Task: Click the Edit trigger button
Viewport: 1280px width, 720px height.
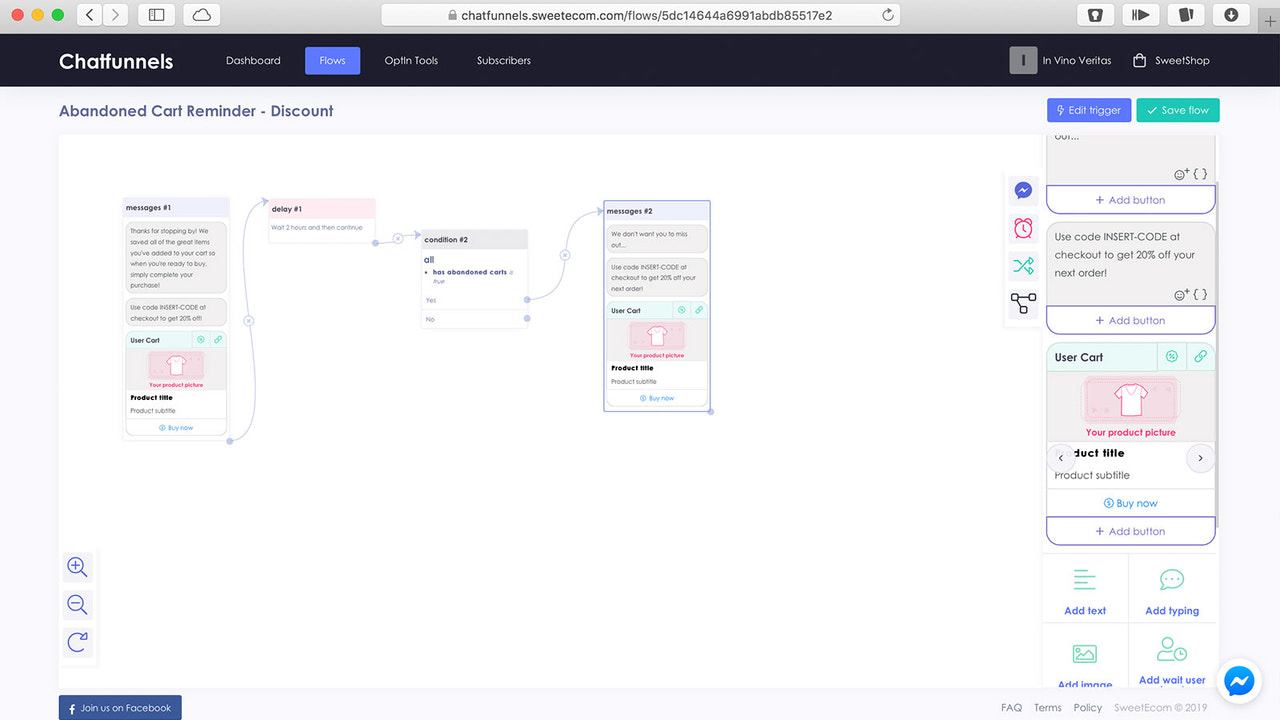Action: click(x=1089, y=110)
